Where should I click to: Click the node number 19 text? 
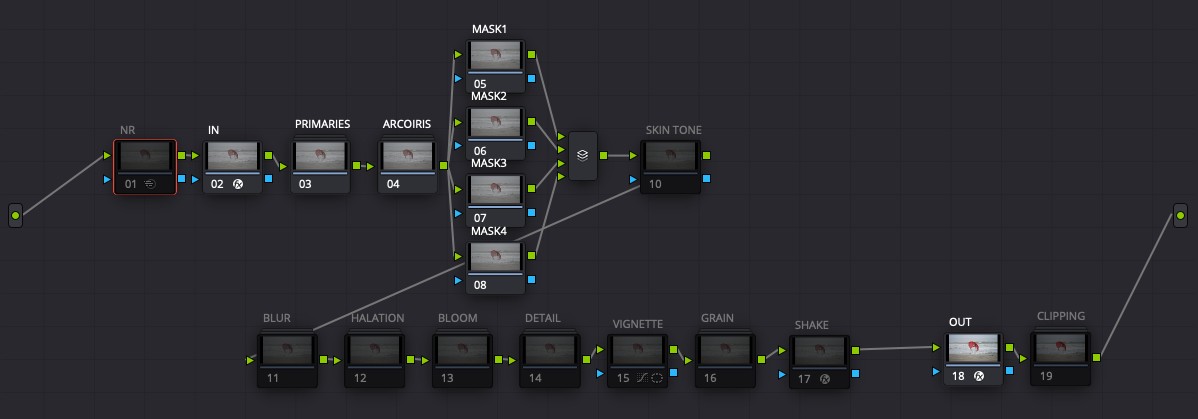1046,375
